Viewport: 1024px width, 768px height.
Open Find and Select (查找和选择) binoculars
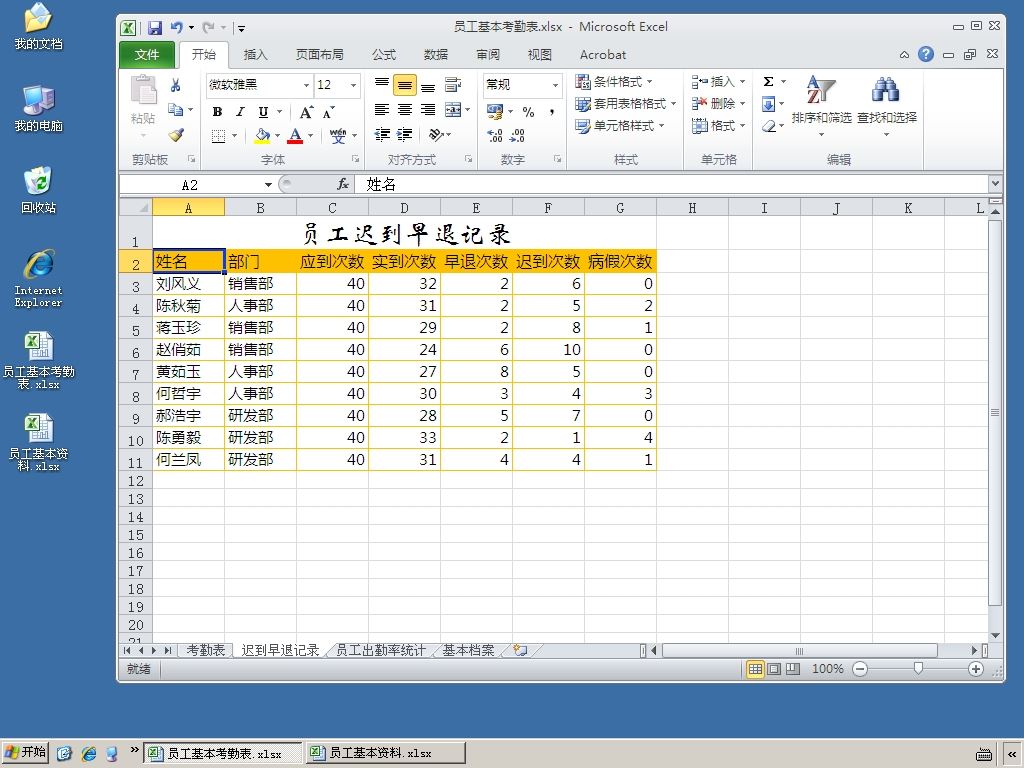pos(886,104)
